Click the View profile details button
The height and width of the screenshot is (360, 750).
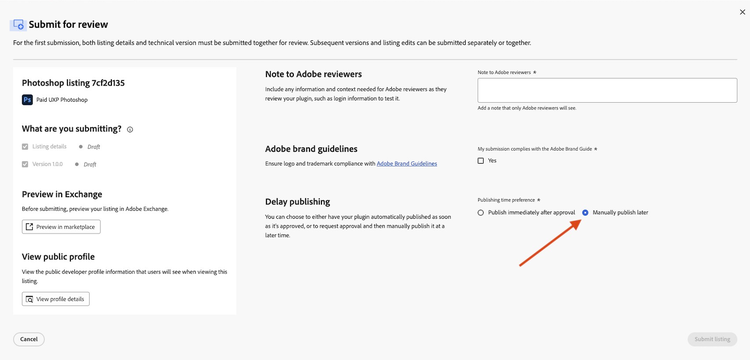click(55, 299)
